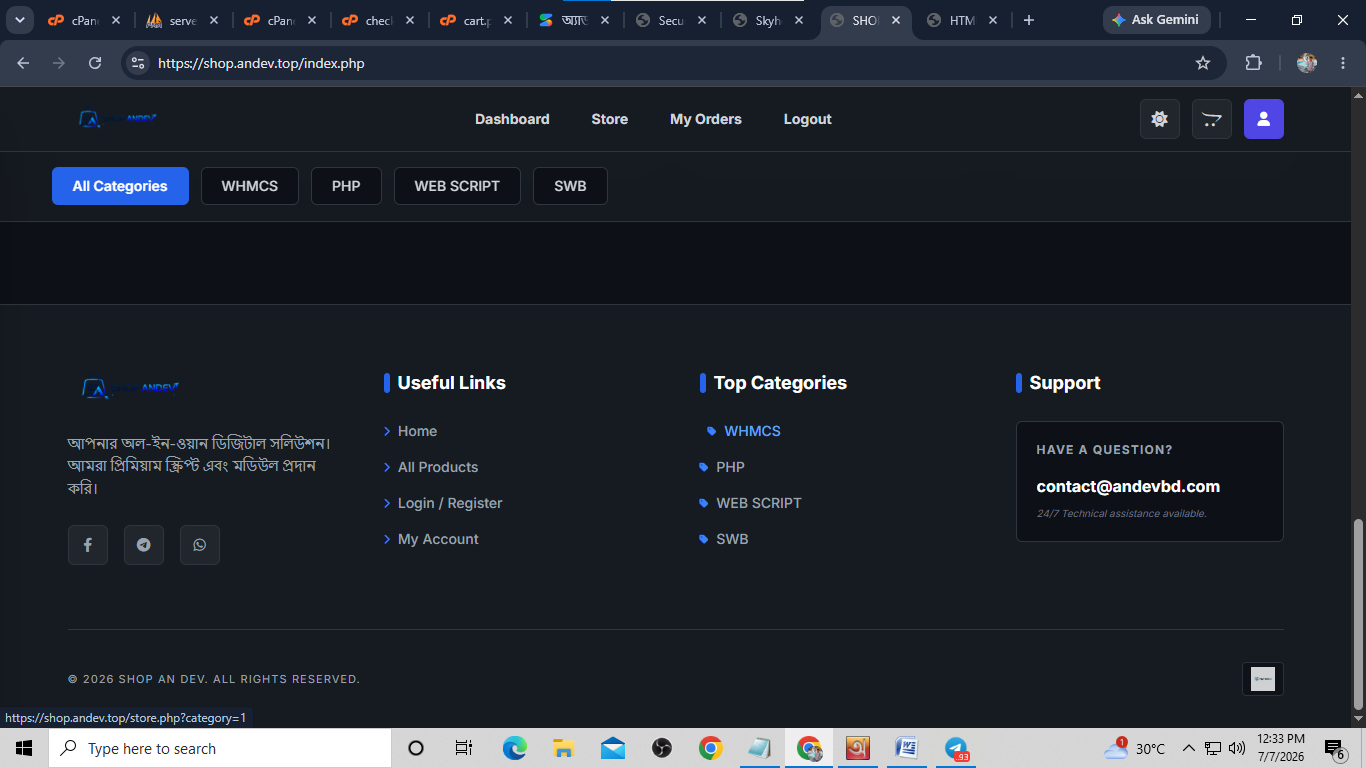The height and width of the screenshot is (768, 1366).
Task: Click the AN DEV logo in the header
Action: pos(118,119)
